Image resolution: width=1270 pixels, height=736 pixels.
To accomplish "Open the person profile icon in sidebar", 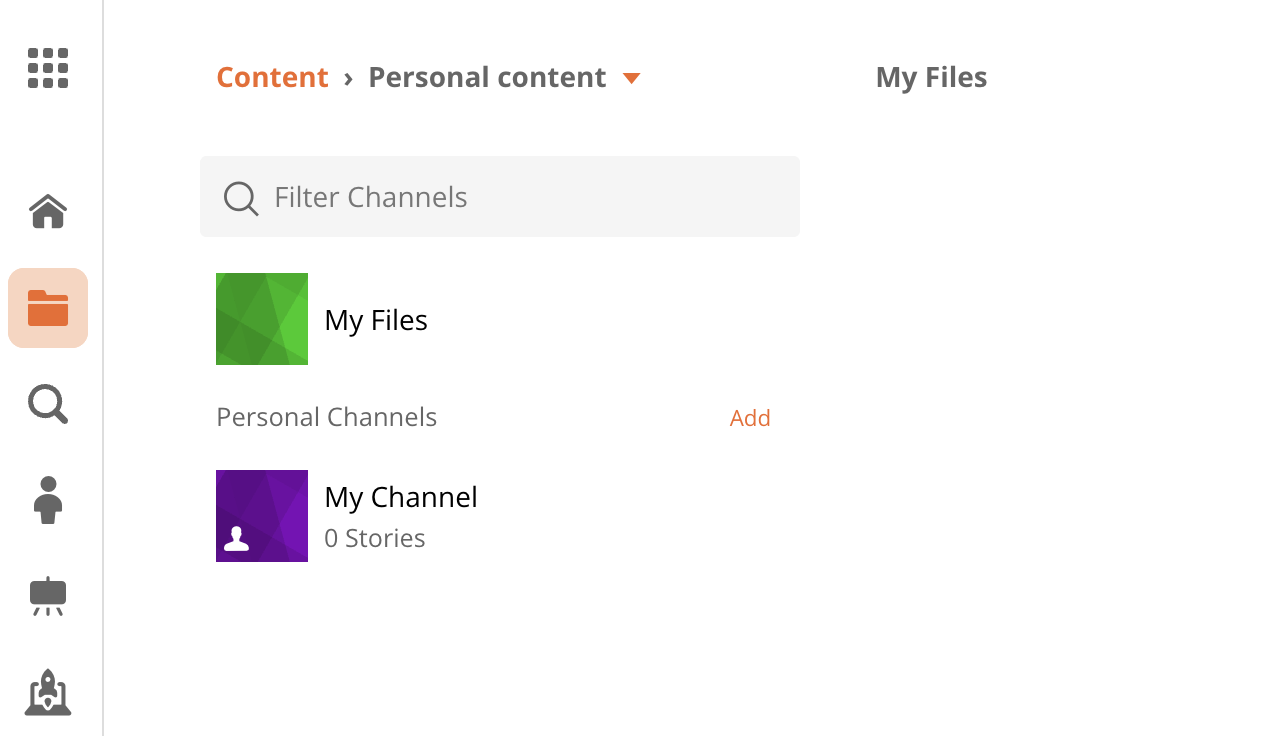I will pyautogui.click(x=48, y=500).
